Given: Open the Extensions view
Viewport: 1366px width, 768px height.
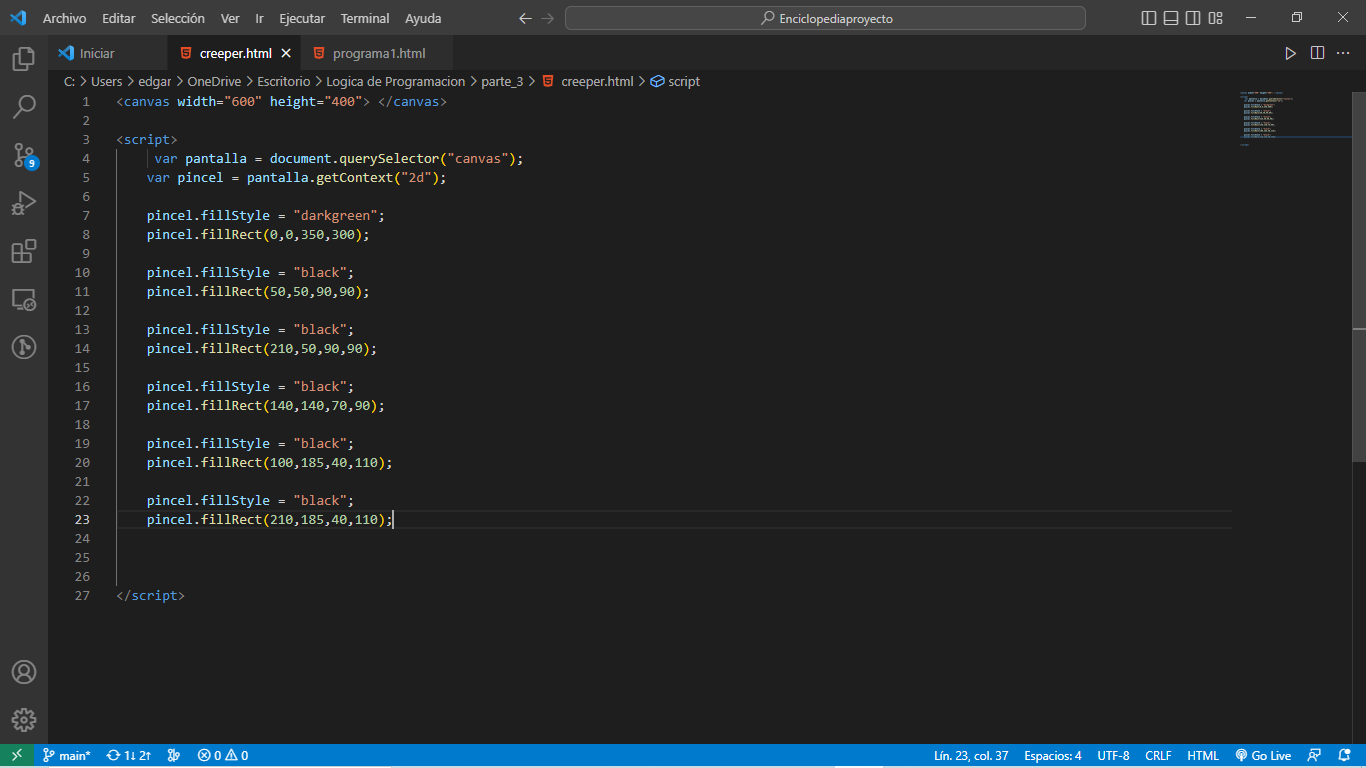Looking at the screenshot, I should coord(24,251).
